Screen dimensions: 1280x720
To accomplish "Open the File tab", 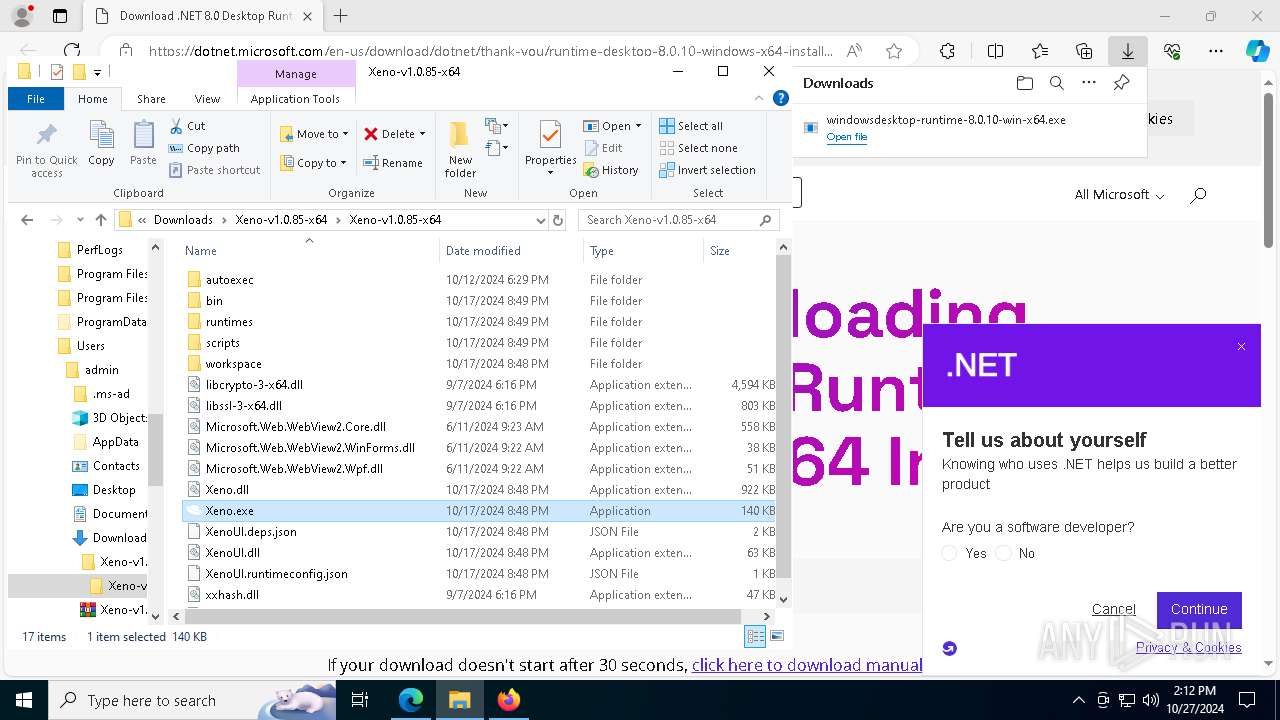I will pos(36,99).
